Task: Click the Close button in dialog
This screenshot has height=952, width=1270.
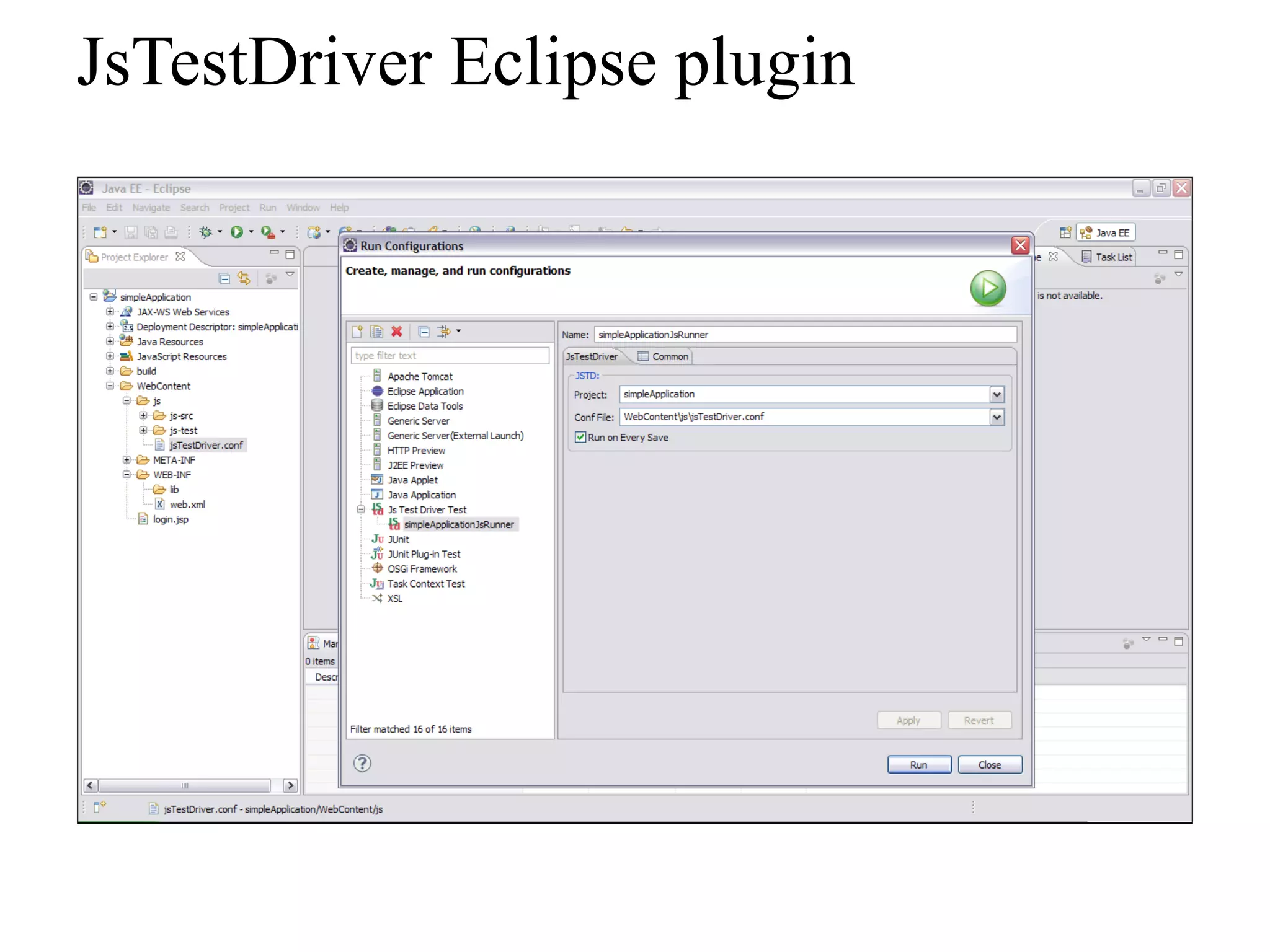Action: pyautogui.click(x=989, y=765)
